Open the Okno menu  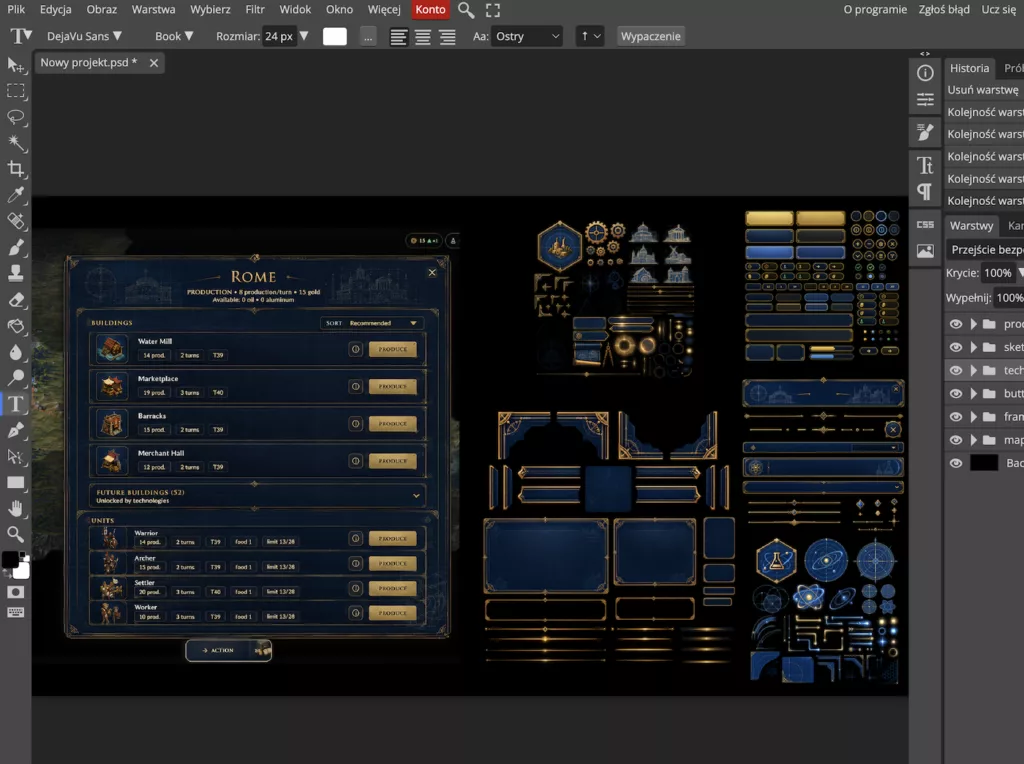(340, 9)
